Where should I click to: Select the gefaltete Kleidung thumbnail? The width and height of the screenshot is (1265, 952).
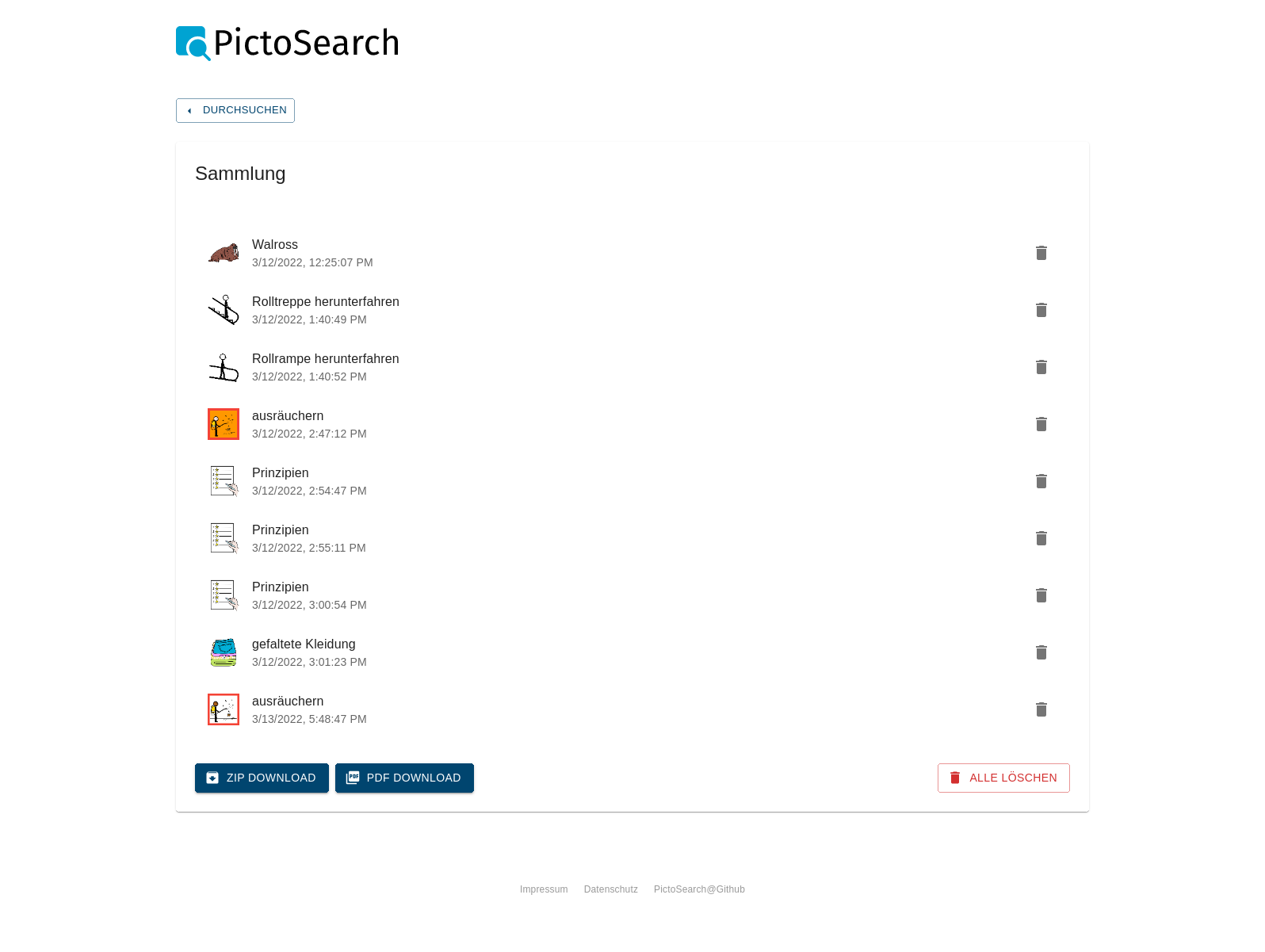tap(224, 652)
